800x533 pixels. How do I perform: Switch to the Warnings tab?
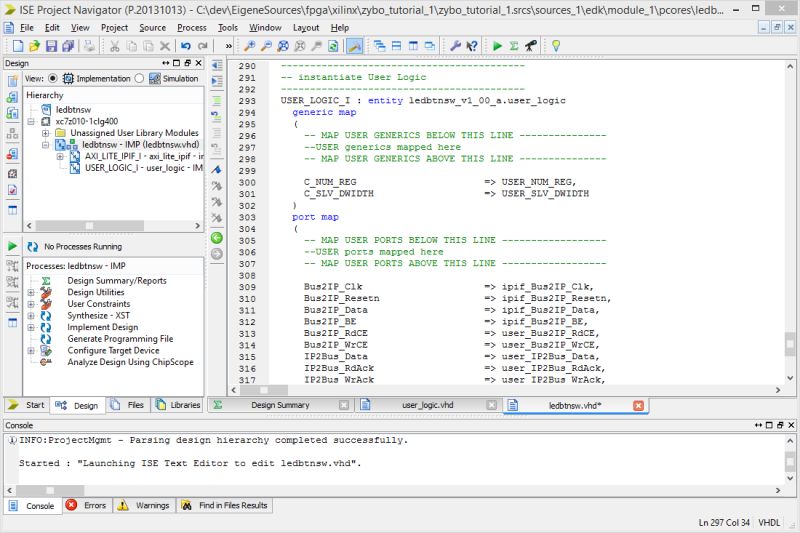tap(144, 505)
